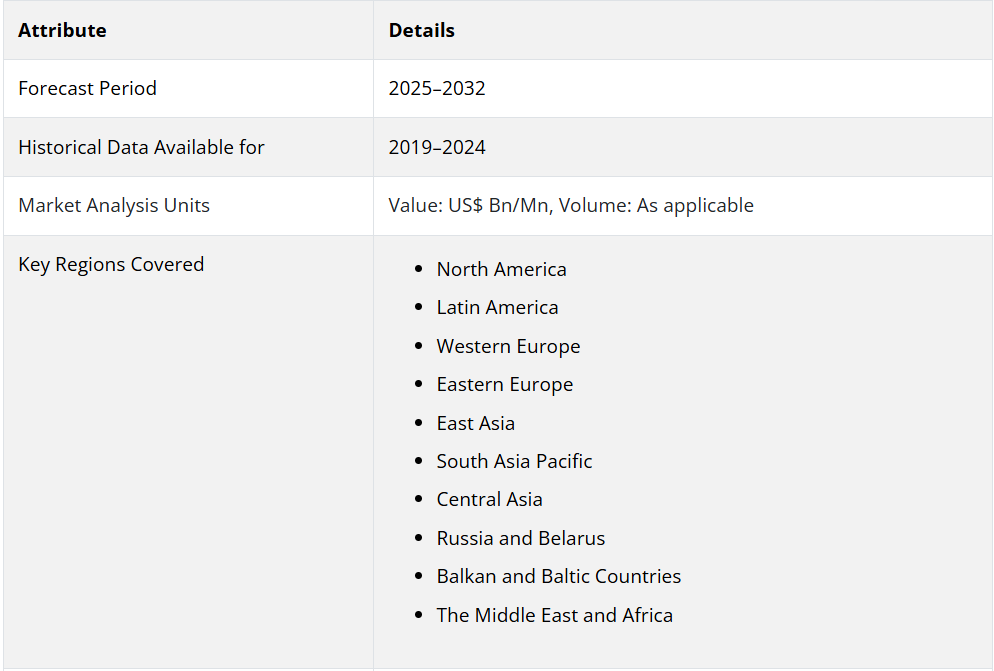Click the Value: US$ Bn/Mn text
The height and width of the screenshot is (671, 994).
pos(468,205)
